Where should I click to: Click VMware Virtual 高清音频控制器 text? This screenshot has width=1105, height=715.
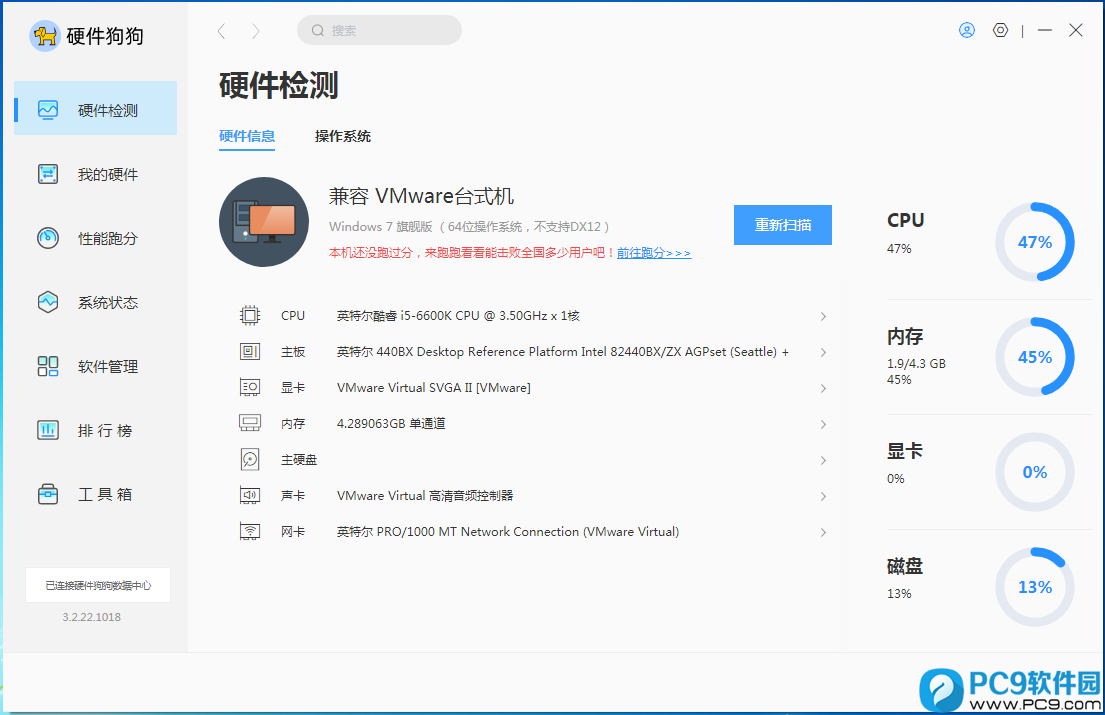coord(425,495)
